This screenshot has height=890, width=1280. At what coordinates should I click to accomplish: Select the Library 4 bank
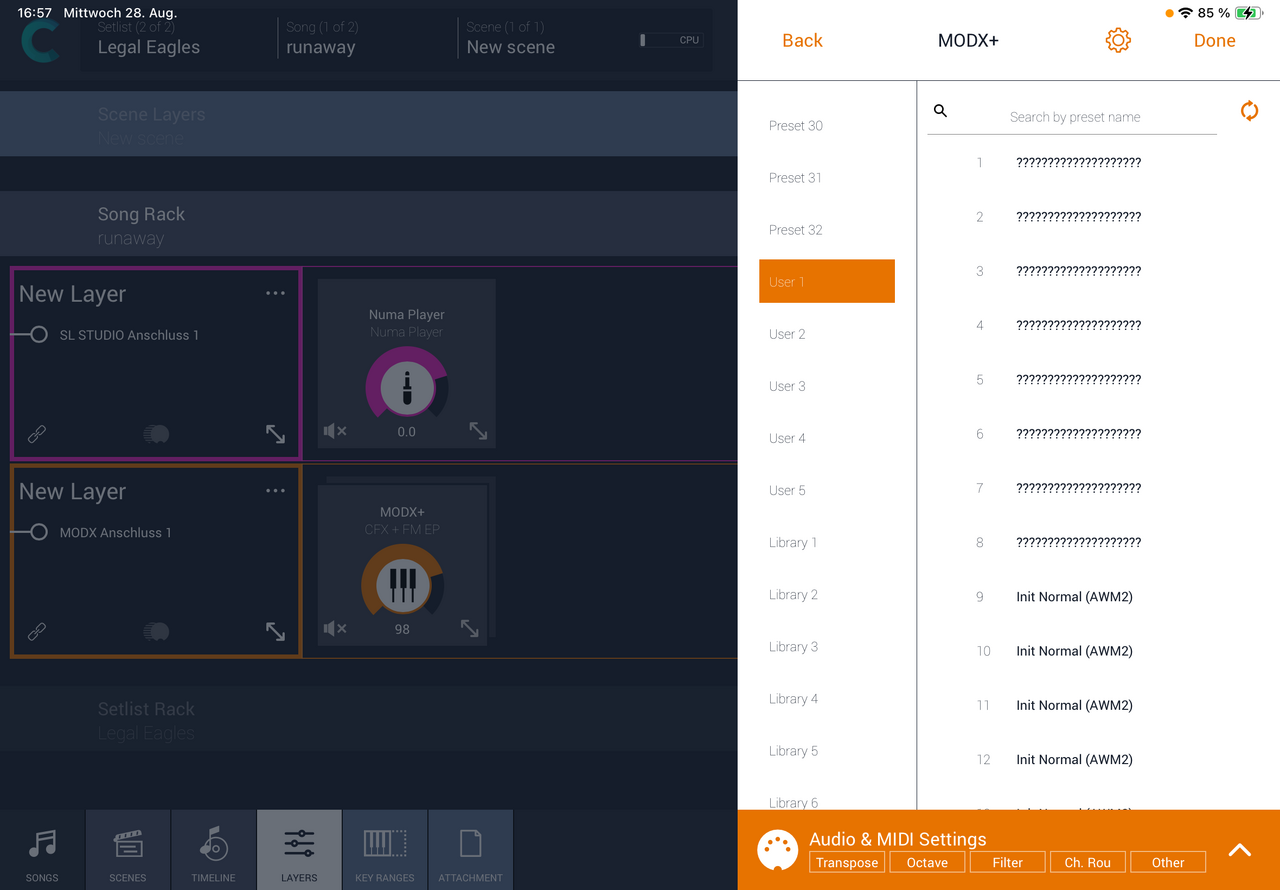(827, 698)
